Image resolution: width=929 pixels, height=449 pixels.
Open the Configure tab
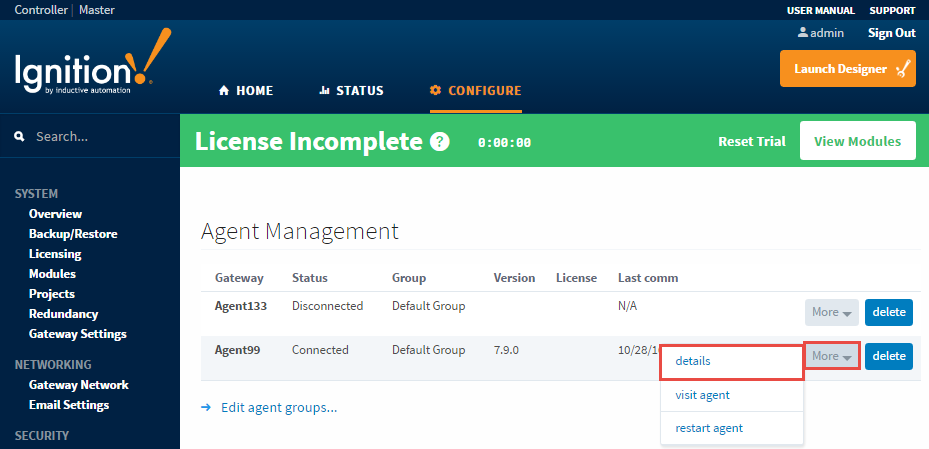click(475, 91)
